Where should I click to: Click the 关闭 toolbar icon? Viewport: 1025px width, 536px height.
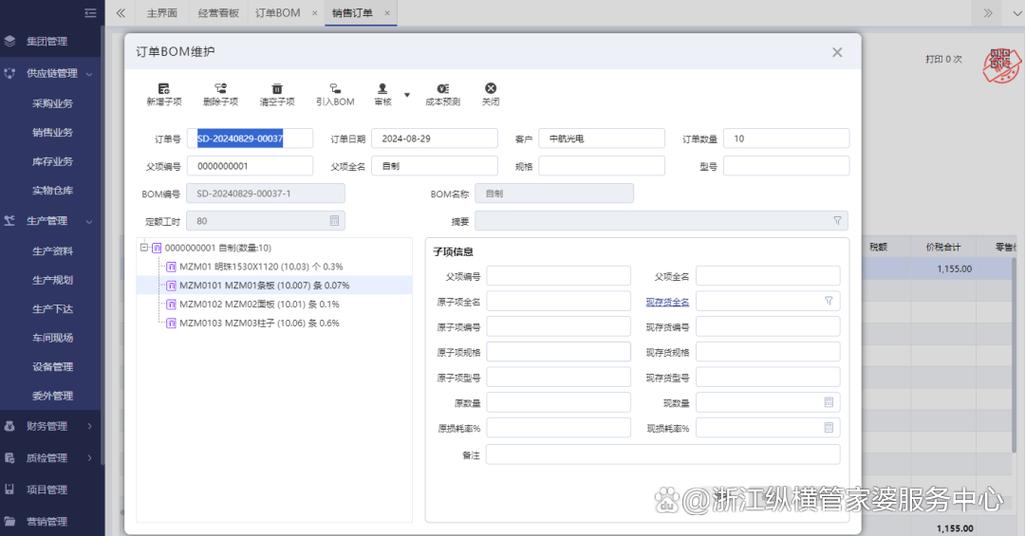pyautogui.click(x=490, y=88)
